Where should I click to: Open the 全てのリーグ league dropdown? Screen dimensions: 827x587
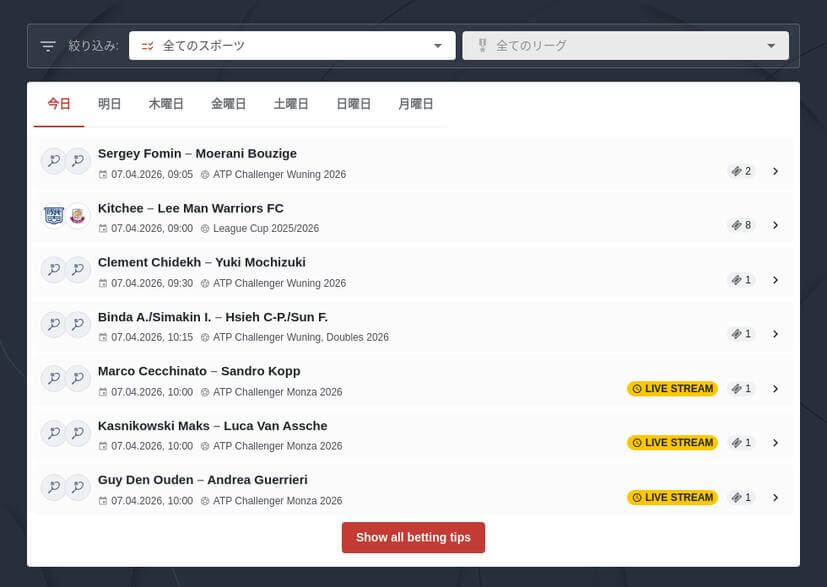(625, 46)
